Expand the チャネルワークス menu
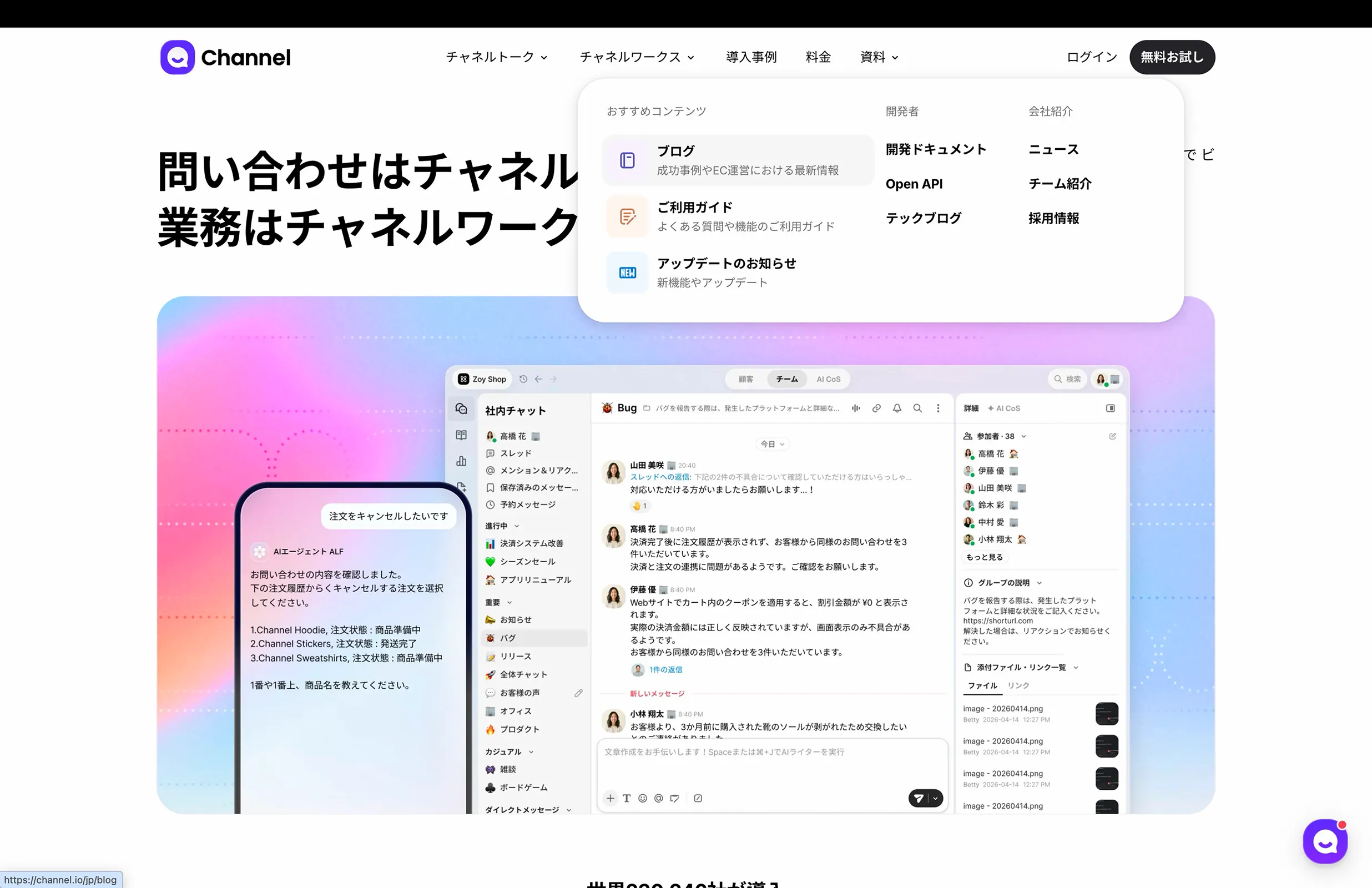This screenshot has height=888, width=1372. [x=637, y=57]
